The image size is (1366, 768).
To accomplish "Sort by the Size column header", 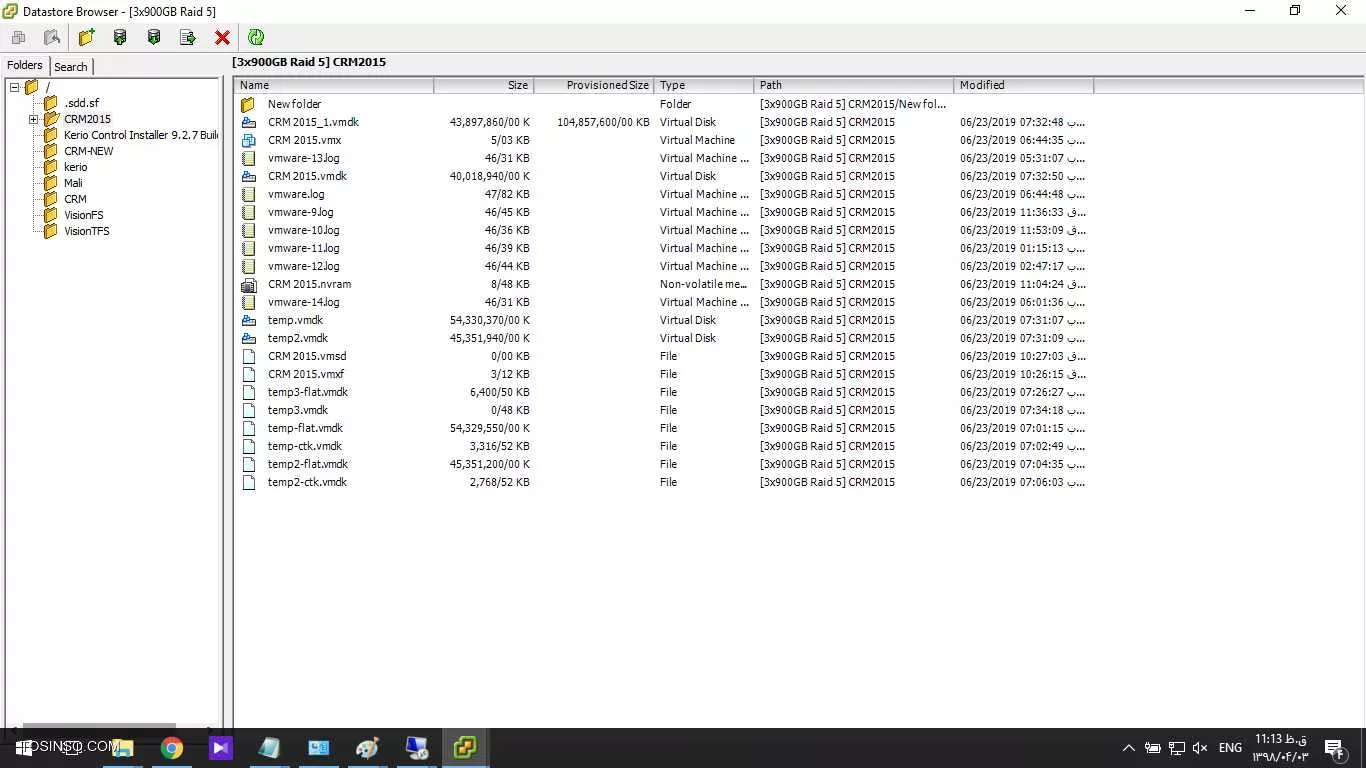I will pos(484,86).
